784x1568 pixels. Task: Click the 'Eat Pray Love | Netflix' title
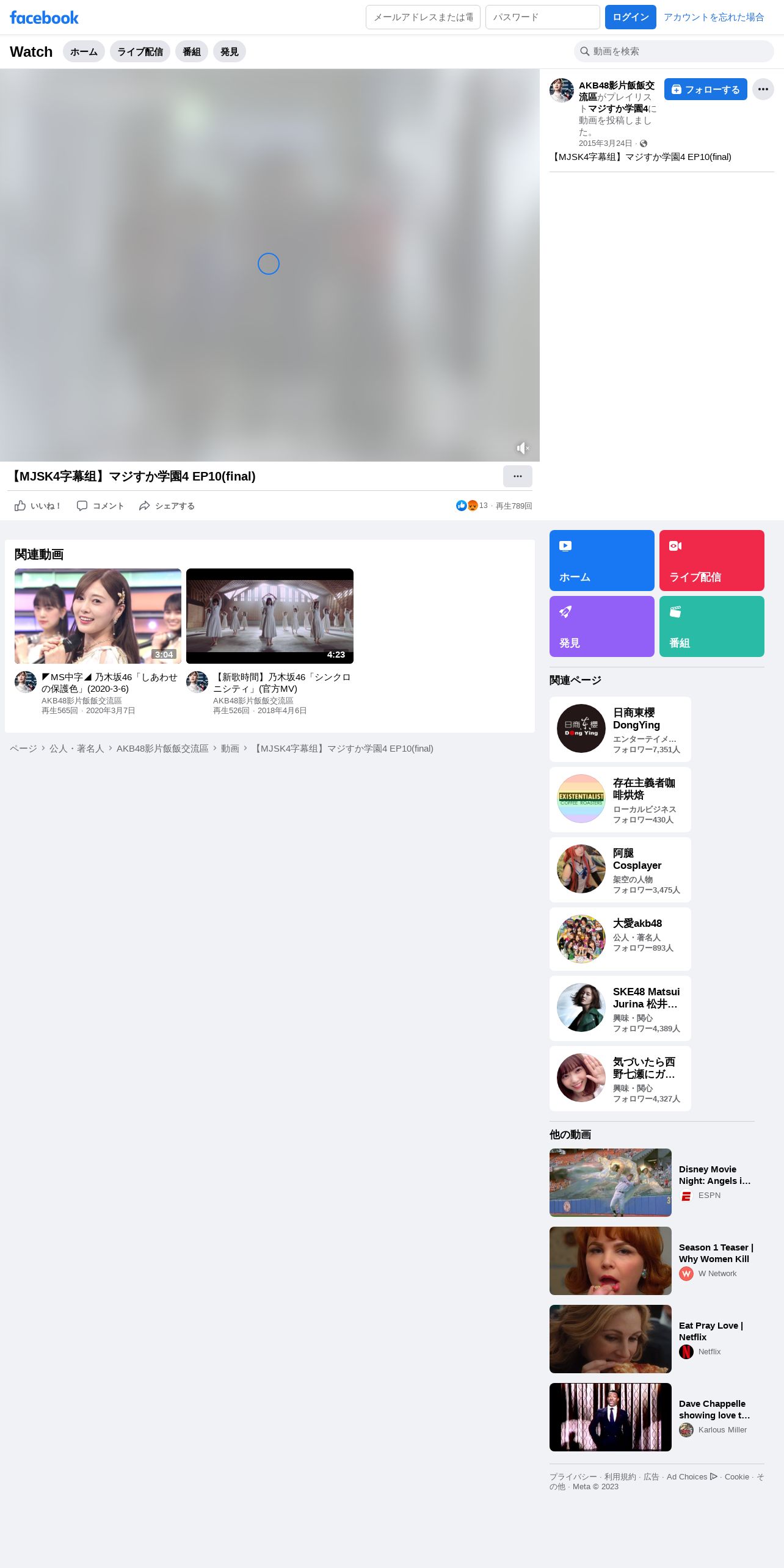click(711, 1331)
